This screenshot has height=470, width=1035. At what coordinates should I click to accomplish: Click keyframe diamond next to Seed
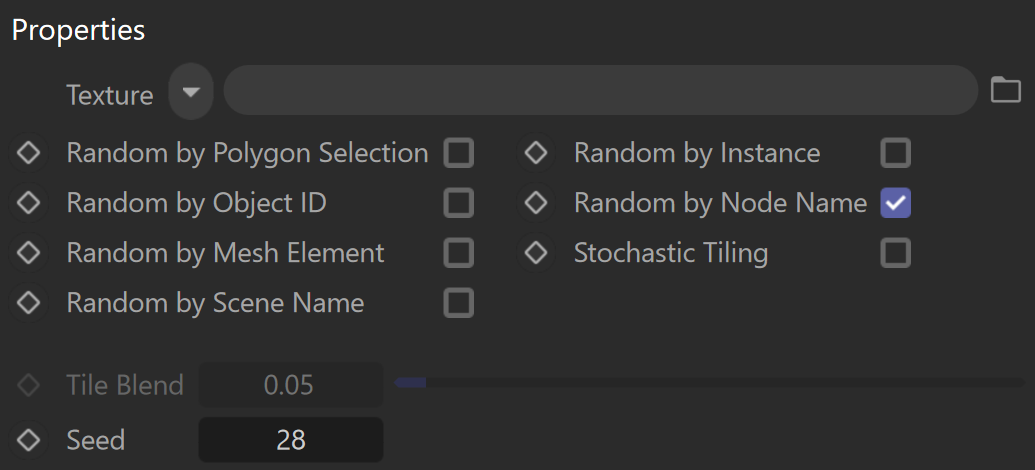28,440
